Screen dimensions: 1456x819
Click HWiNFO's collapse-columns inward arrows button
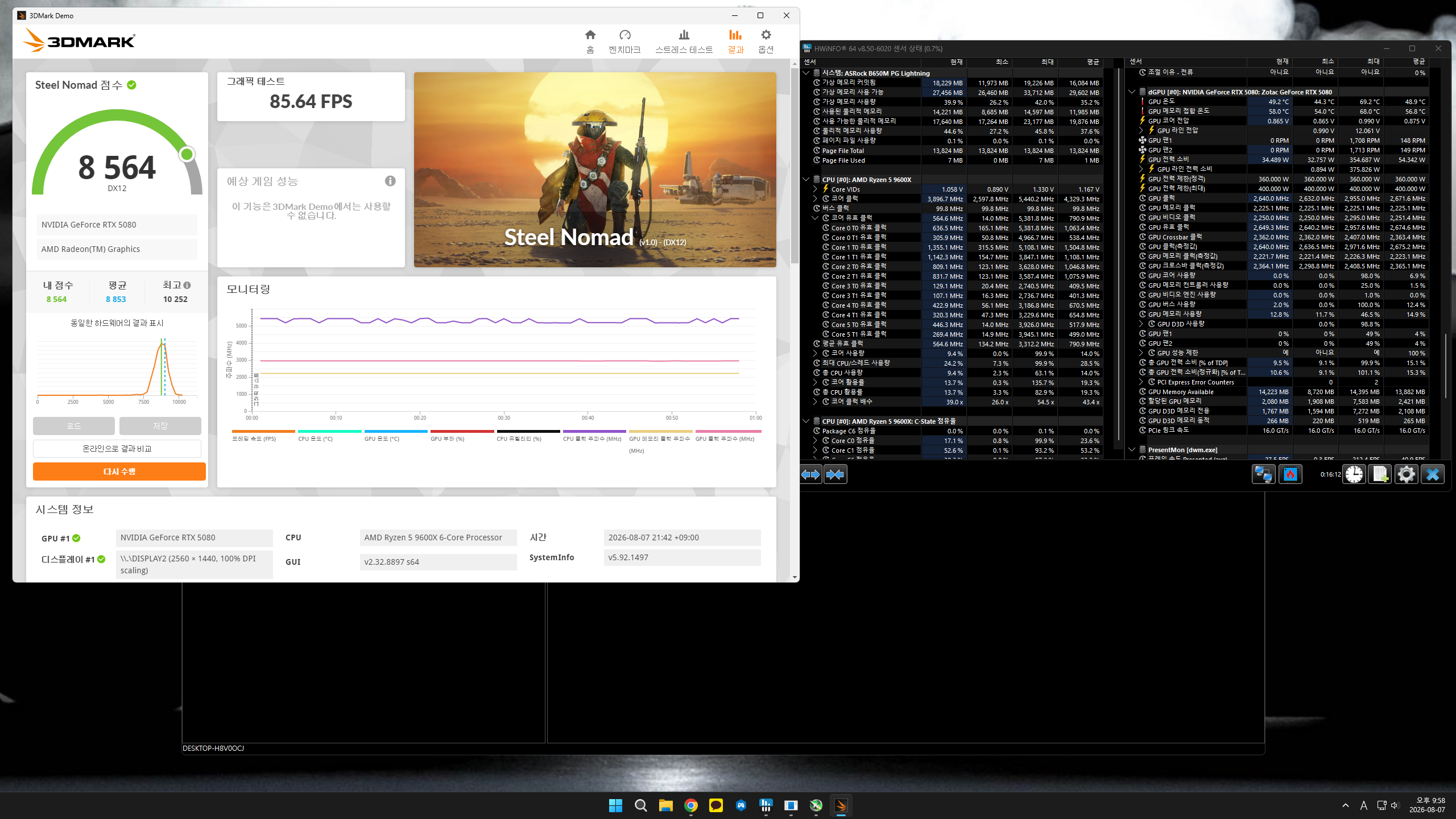[835, 474]
